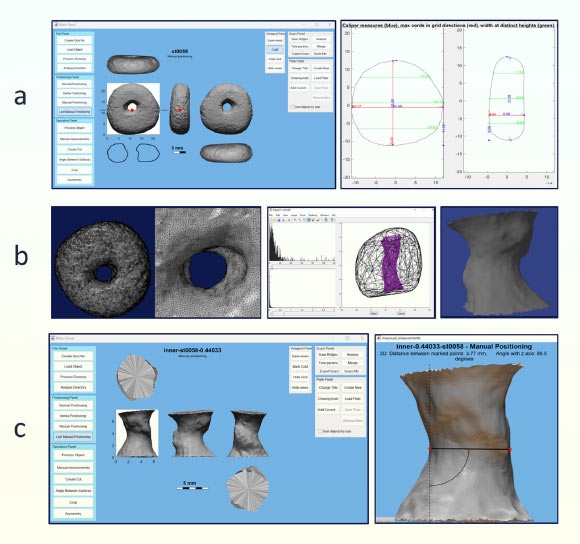The image size is (580, 544).
Task: Toggle Sort objects by size in bottom window
Action: point(334,431)
